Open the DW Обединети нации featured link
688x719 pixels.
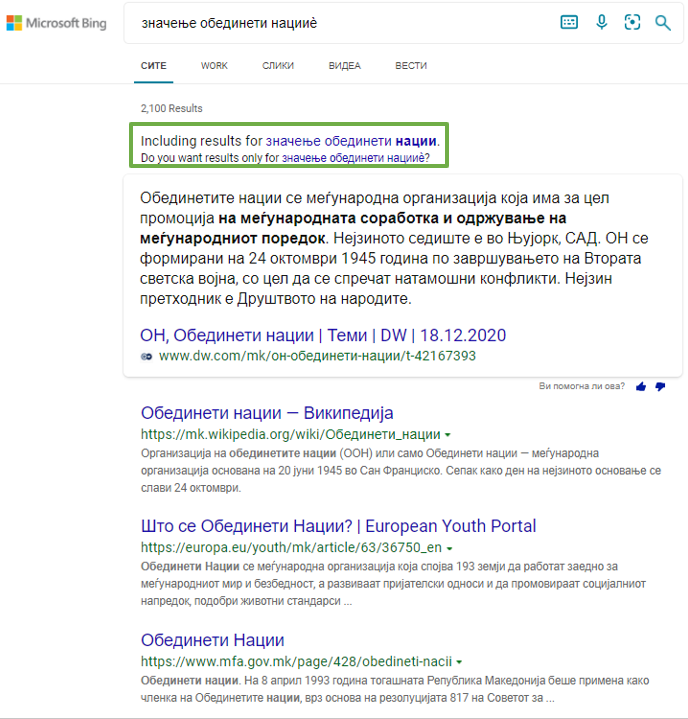click(x=326, y=334)
